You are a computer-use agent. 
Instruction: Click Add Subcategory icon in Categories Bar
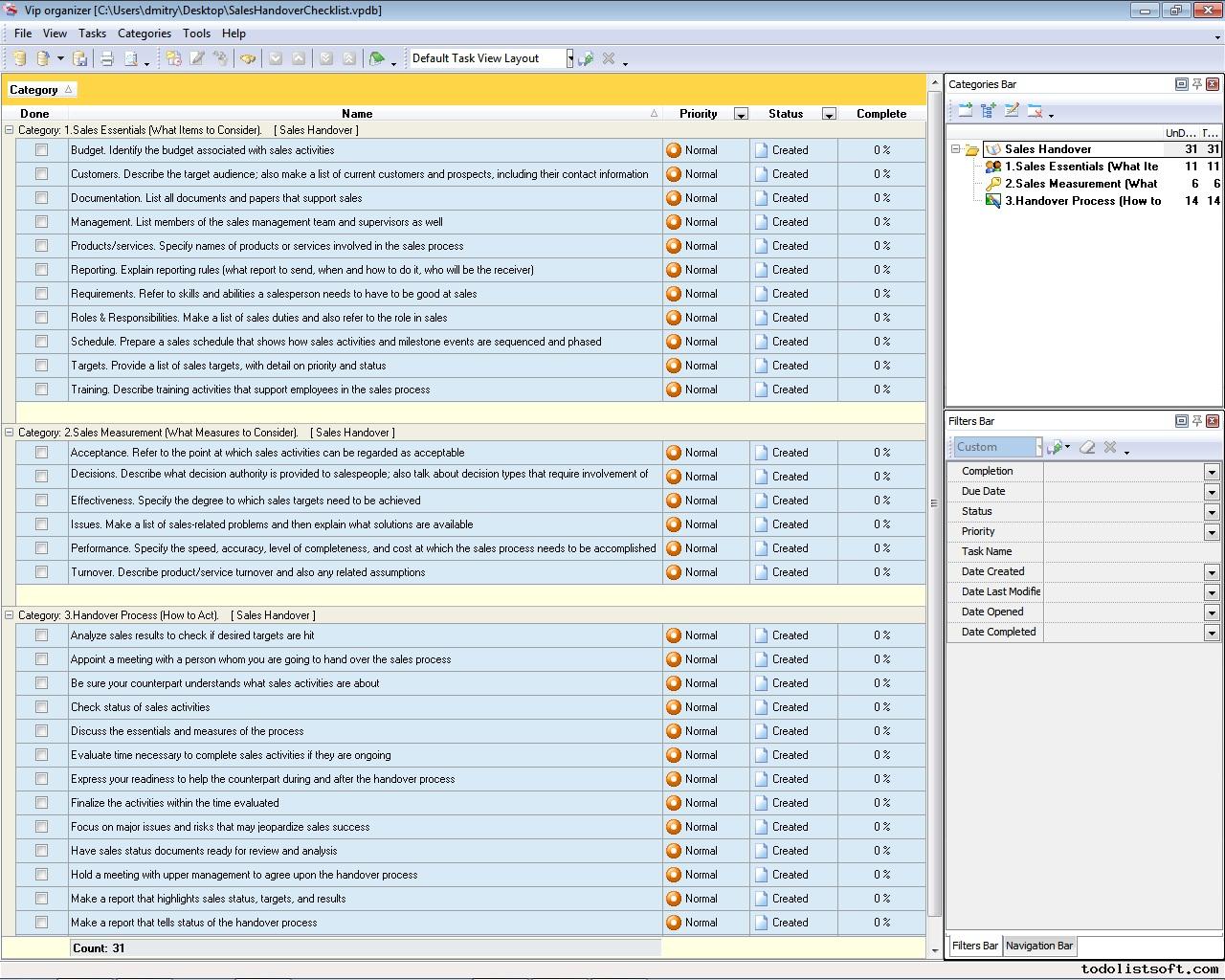(x=989, y=111)
